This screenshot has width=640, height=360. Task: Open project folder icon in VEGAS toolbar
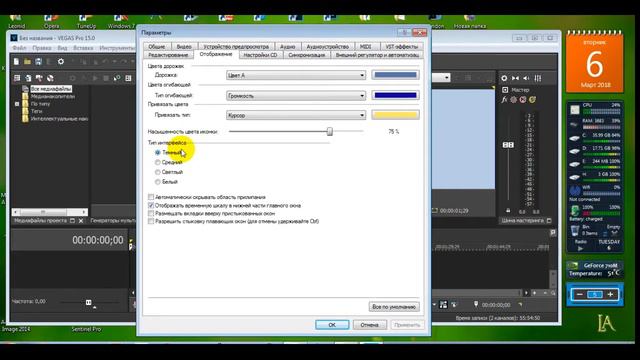pos(27,62)
